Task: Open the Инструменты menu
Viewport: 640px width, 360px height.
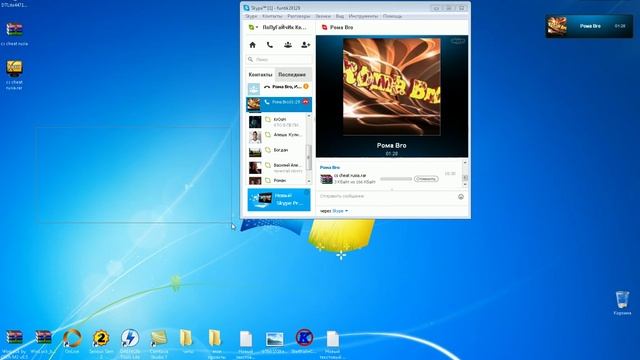Action: 363,16
